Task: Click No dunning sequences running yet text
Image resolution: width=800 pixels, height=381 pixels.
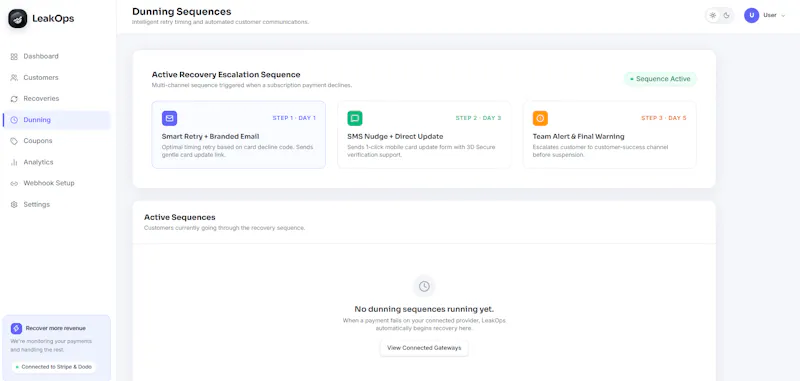Action: point(424,309)
